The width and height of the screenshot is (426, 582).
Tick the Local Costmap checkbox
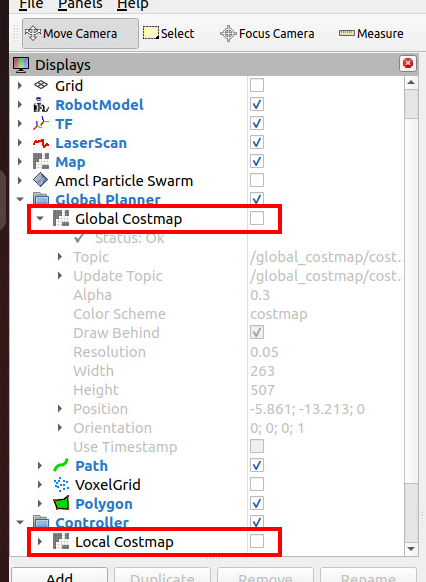click(x=257, y=541)
